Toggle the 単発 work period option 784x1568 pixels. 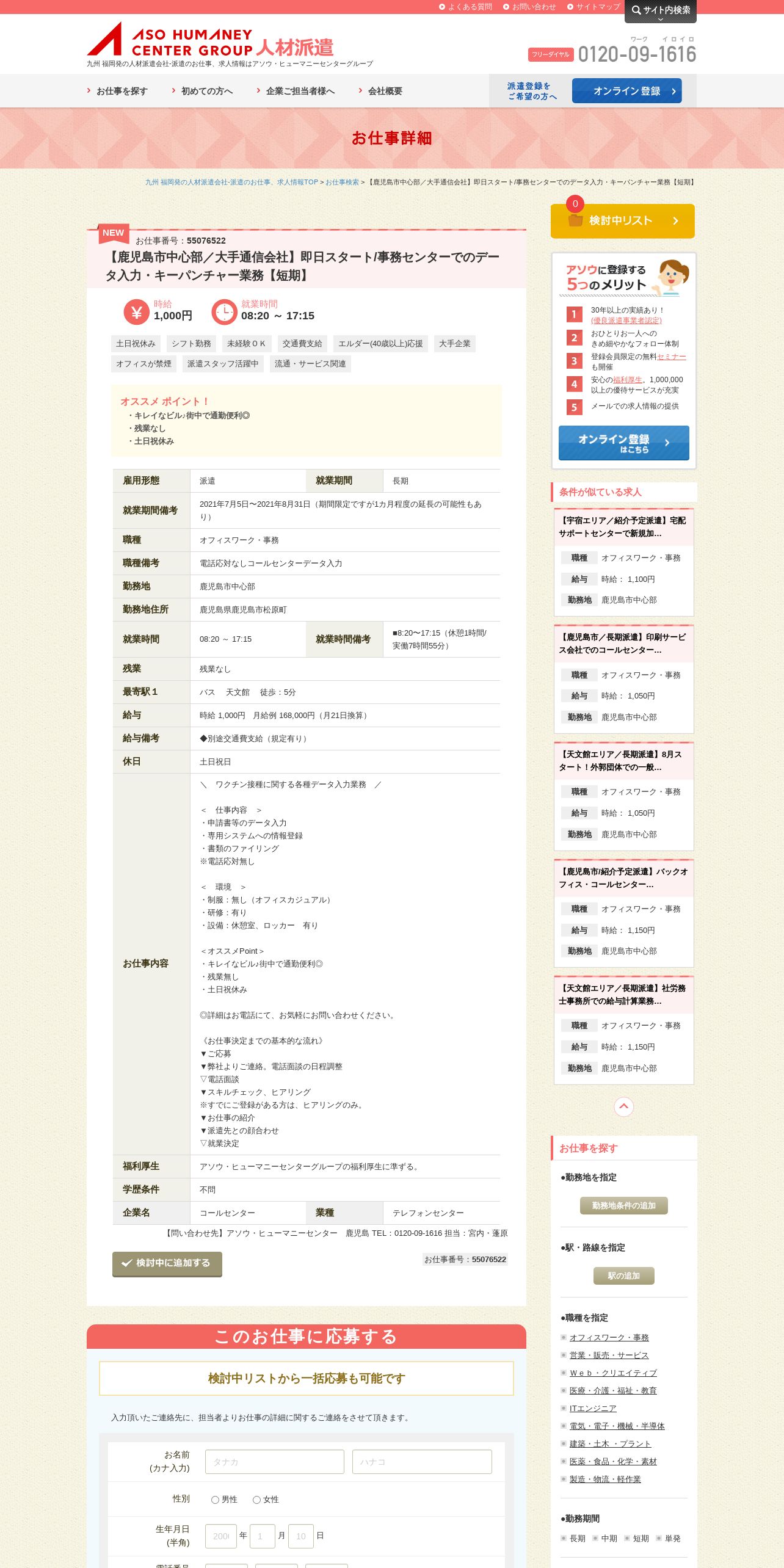click(669, 1538)
